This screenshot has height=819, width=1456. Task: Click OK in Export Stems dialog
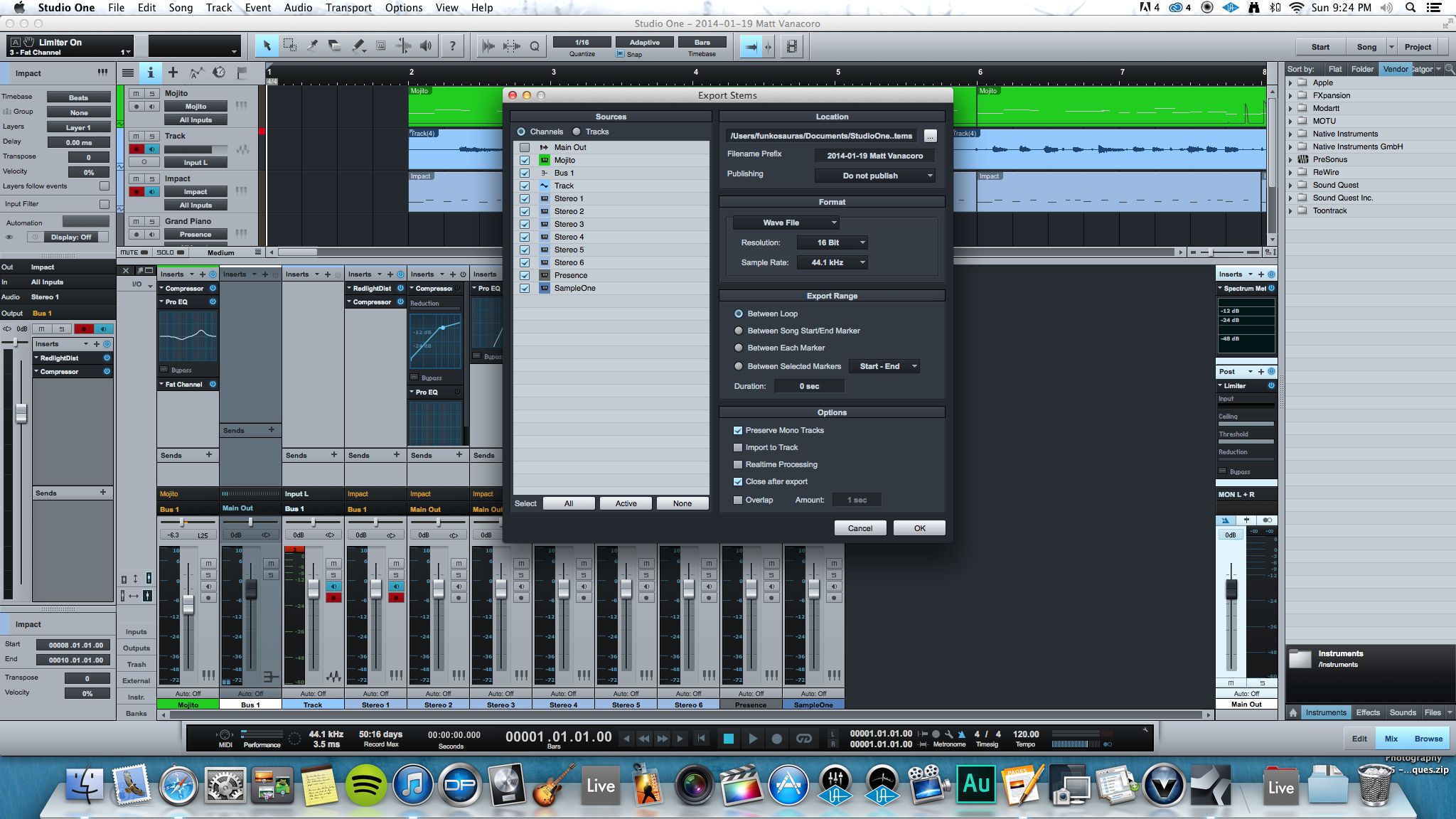pos(919,528)
